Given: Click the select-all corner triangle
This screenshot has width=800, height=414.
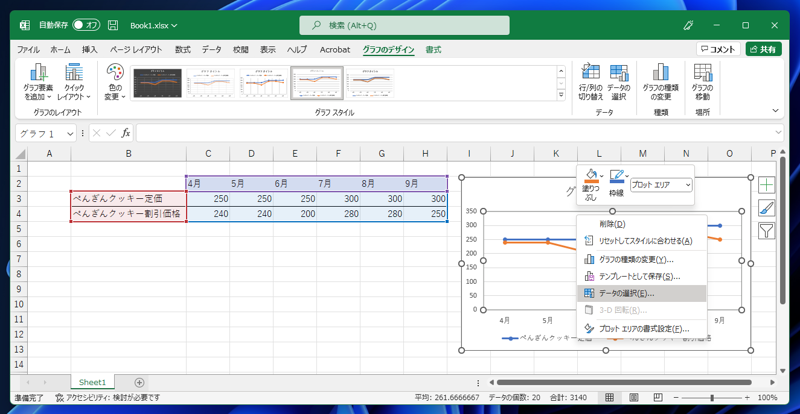Looking at the screenshot, I should pyautogui.click(x=21, y=154).
